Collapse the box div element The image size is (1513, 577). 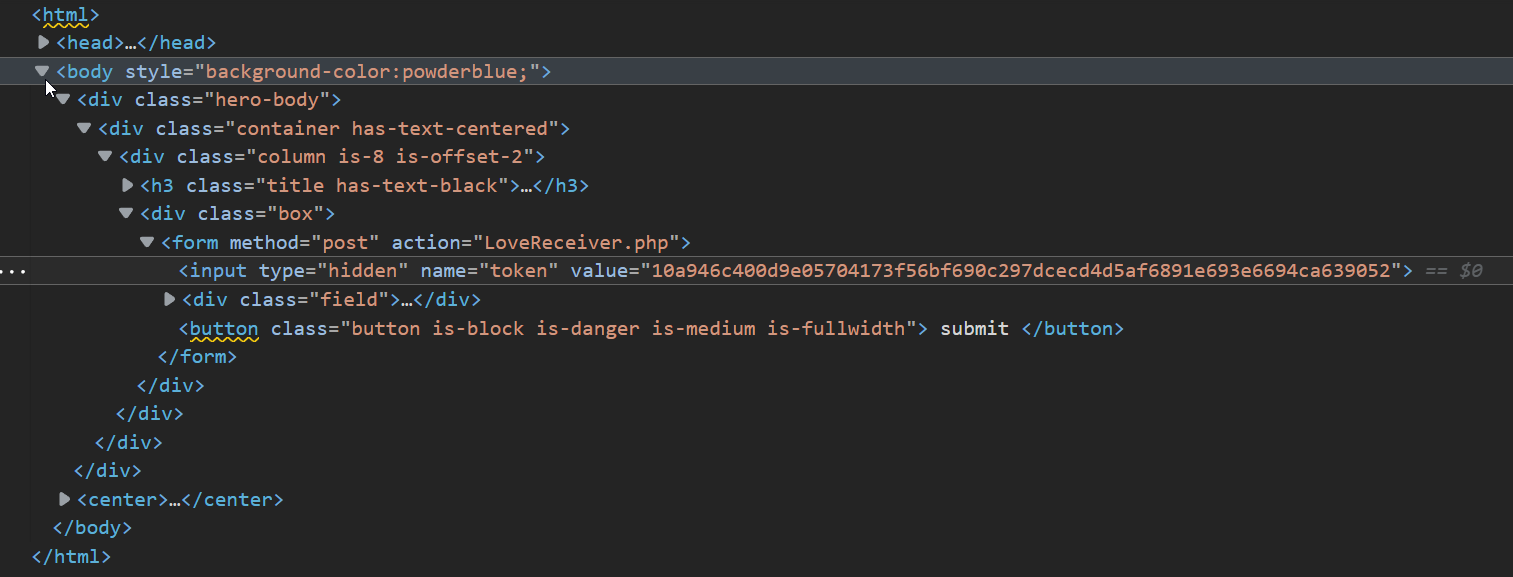tap(126, 213)
